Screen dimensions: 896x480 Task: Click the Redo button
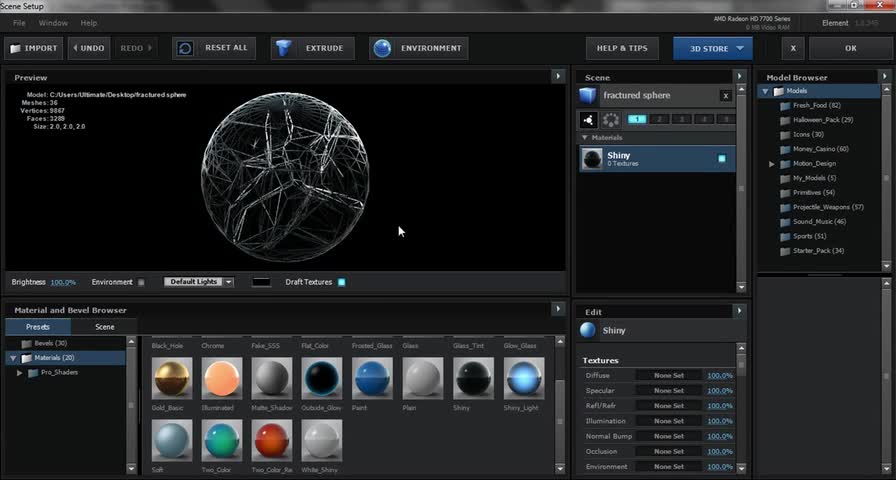[136, 49]
